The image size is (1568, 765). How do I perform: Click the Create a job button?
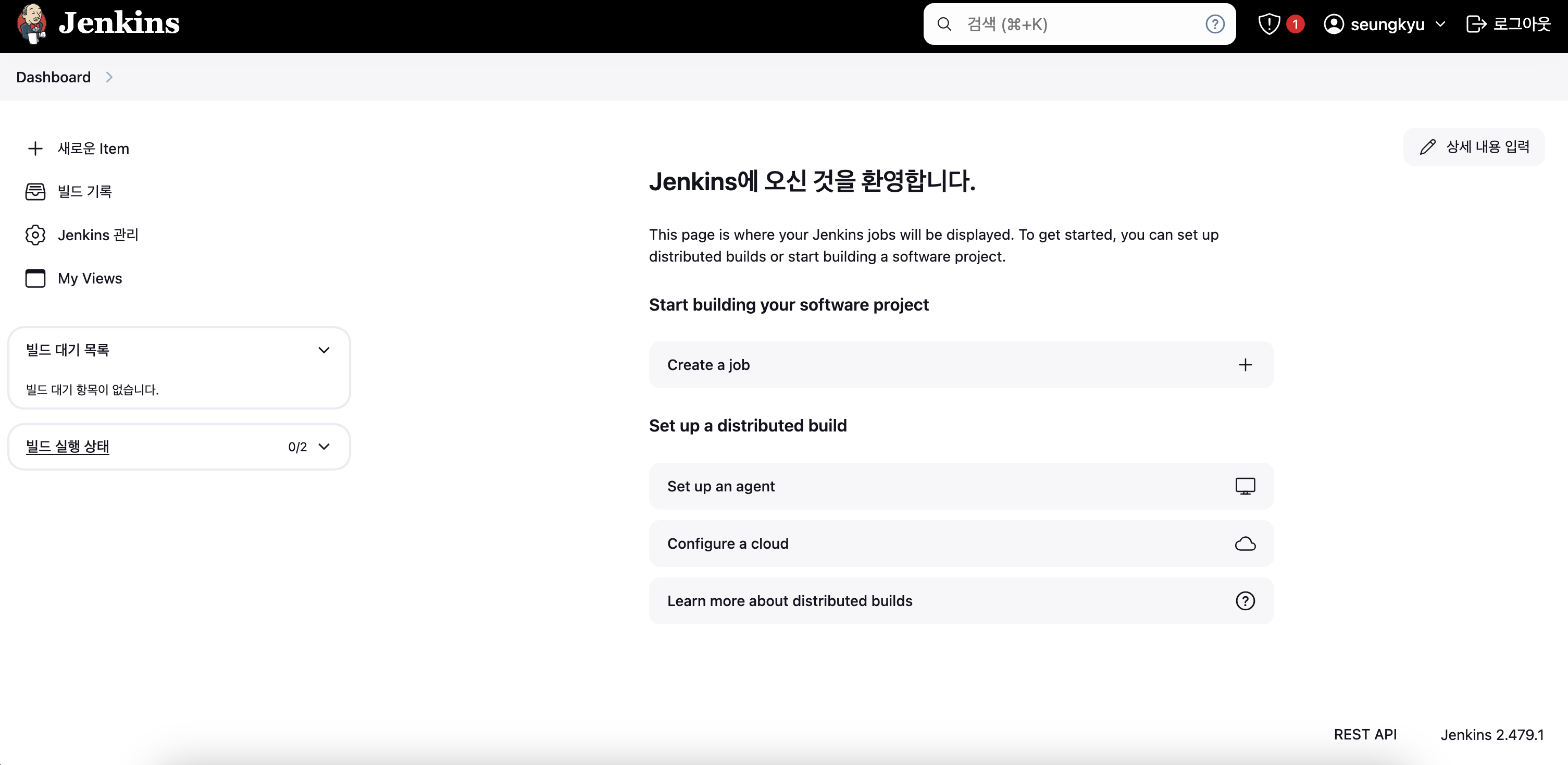tap(961, 365)
